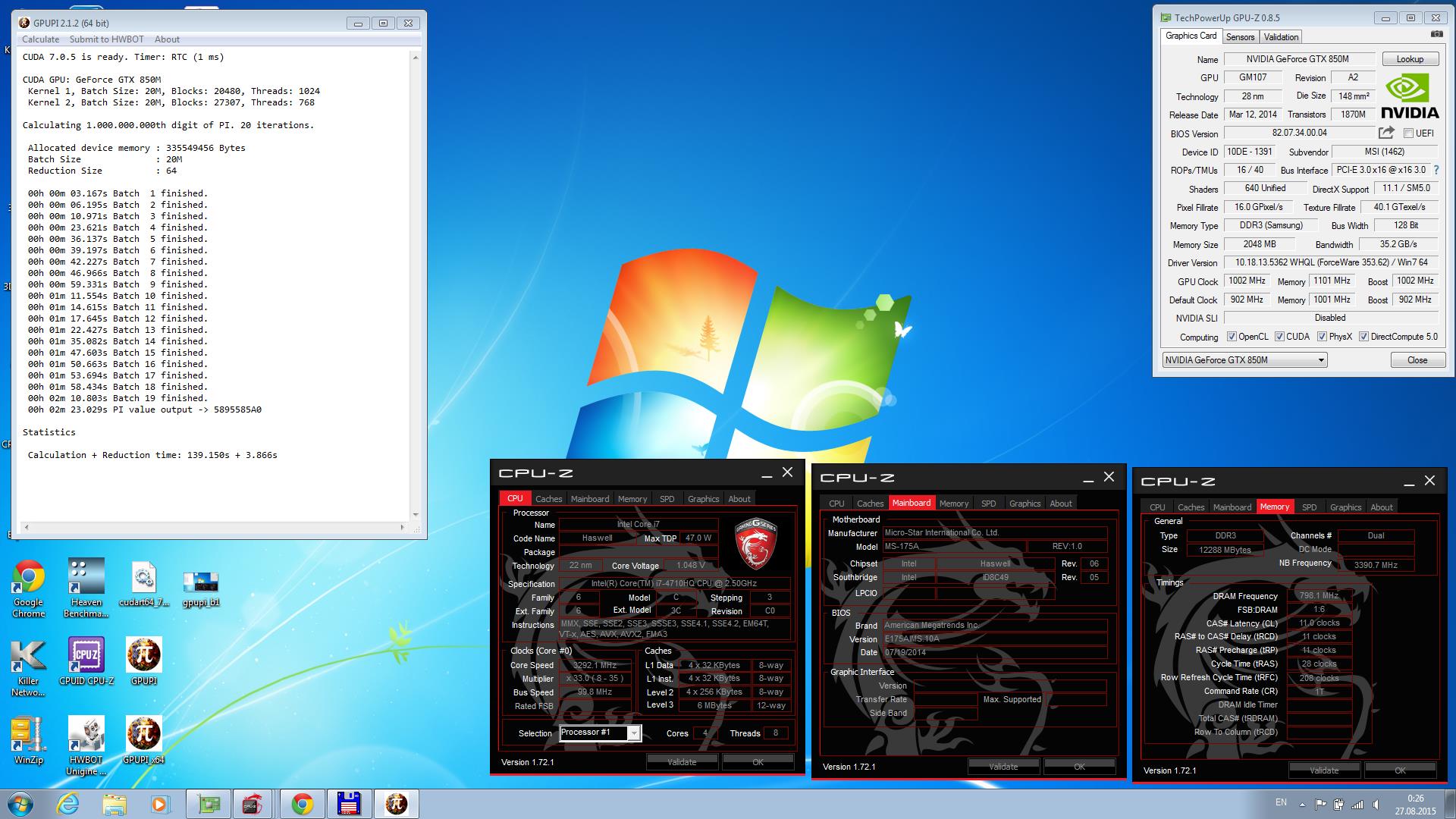Click the GPU-Z BIOS share/export icon

1386,133
